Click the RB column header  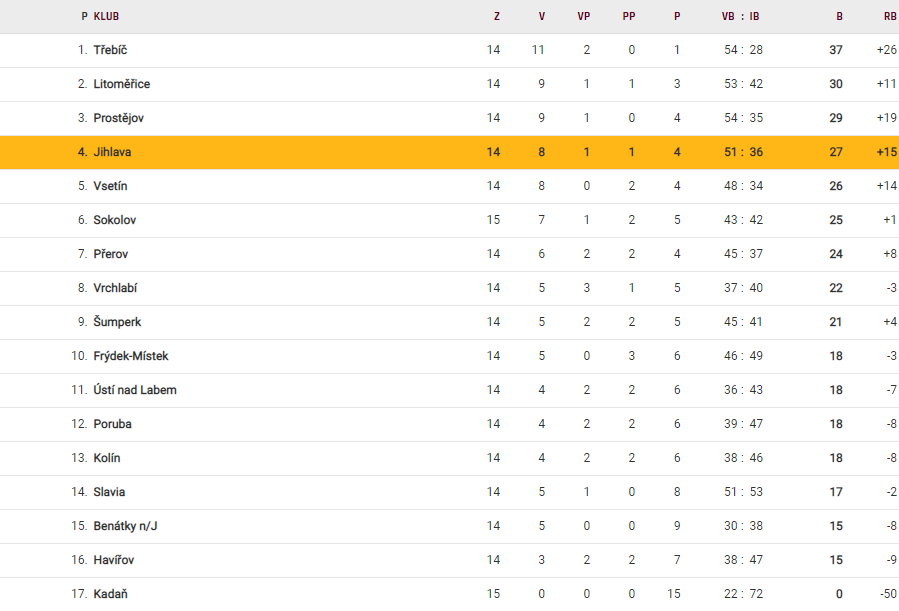coord(889,16)
